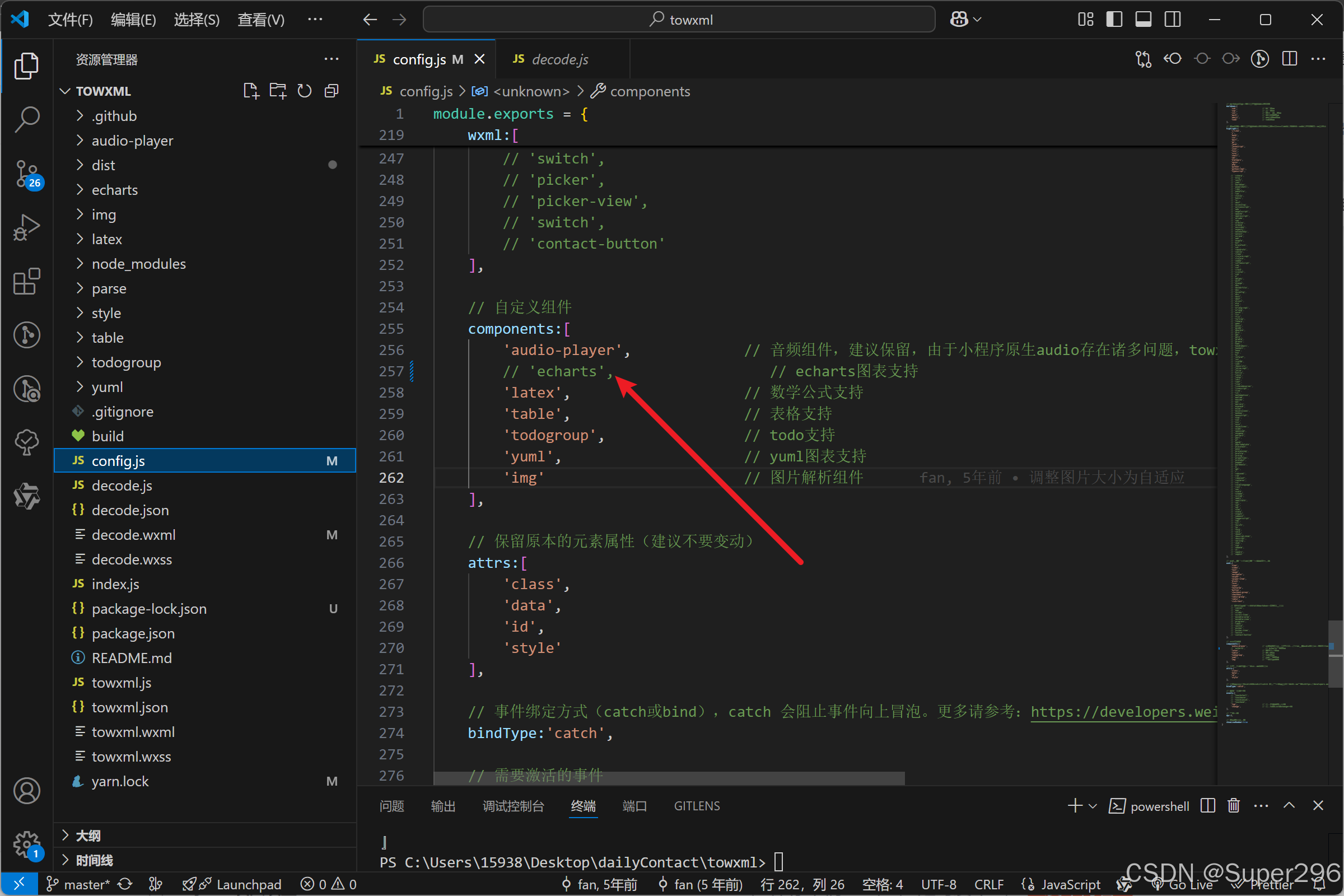Refresh the explorer file tree
This screenshot has width=1344, height=896.
point(305,91)
